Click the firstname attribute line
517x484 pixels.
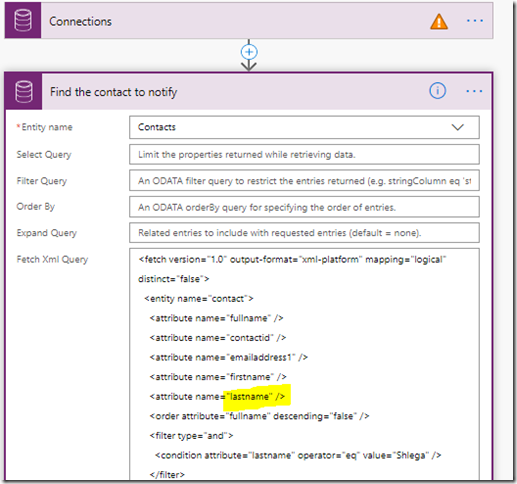click(x=218, y=377)
